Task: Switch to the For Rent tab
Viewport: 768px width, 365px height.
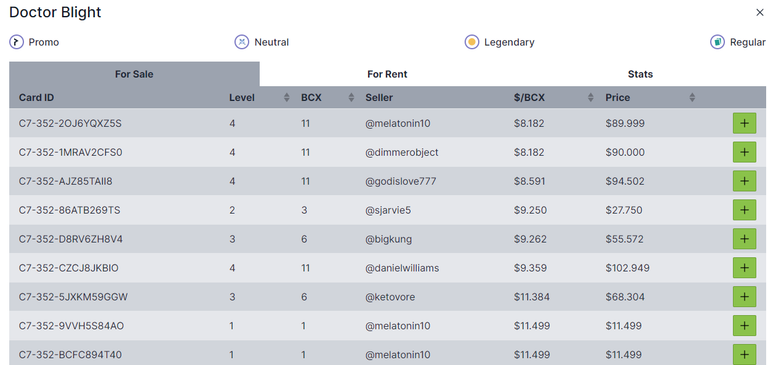Action: 387,74
